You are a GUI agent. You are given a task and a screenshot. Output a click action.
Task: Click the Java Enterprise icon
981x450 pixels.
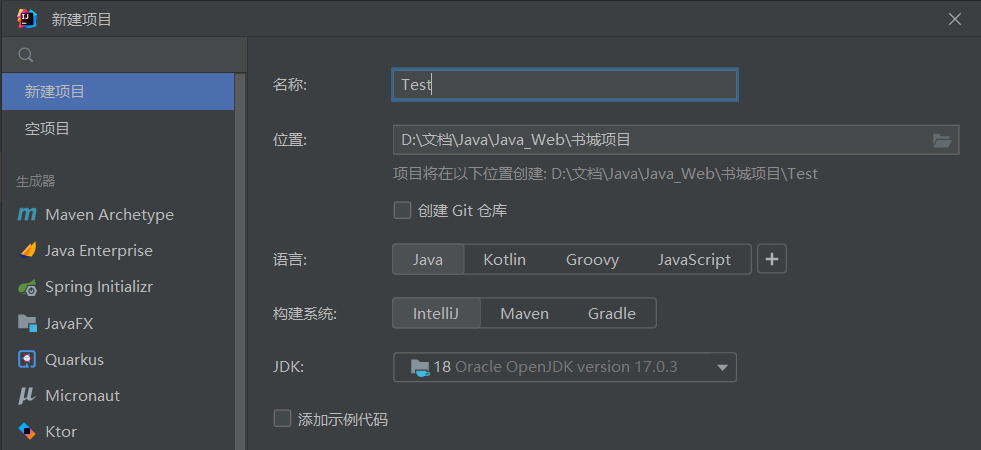[27, 251]
